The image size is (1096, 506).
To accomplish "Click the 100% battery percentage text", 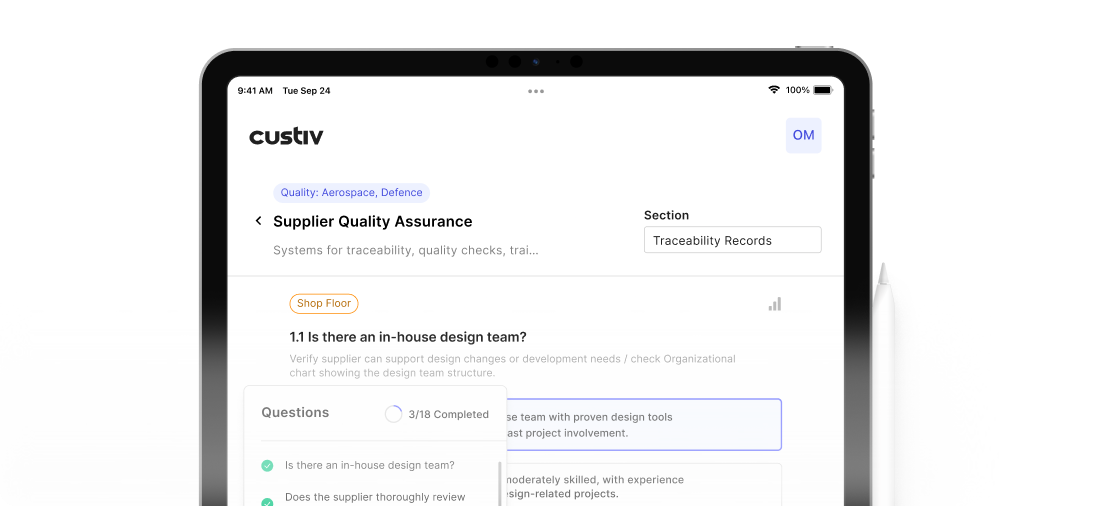I will coord(798,90).
